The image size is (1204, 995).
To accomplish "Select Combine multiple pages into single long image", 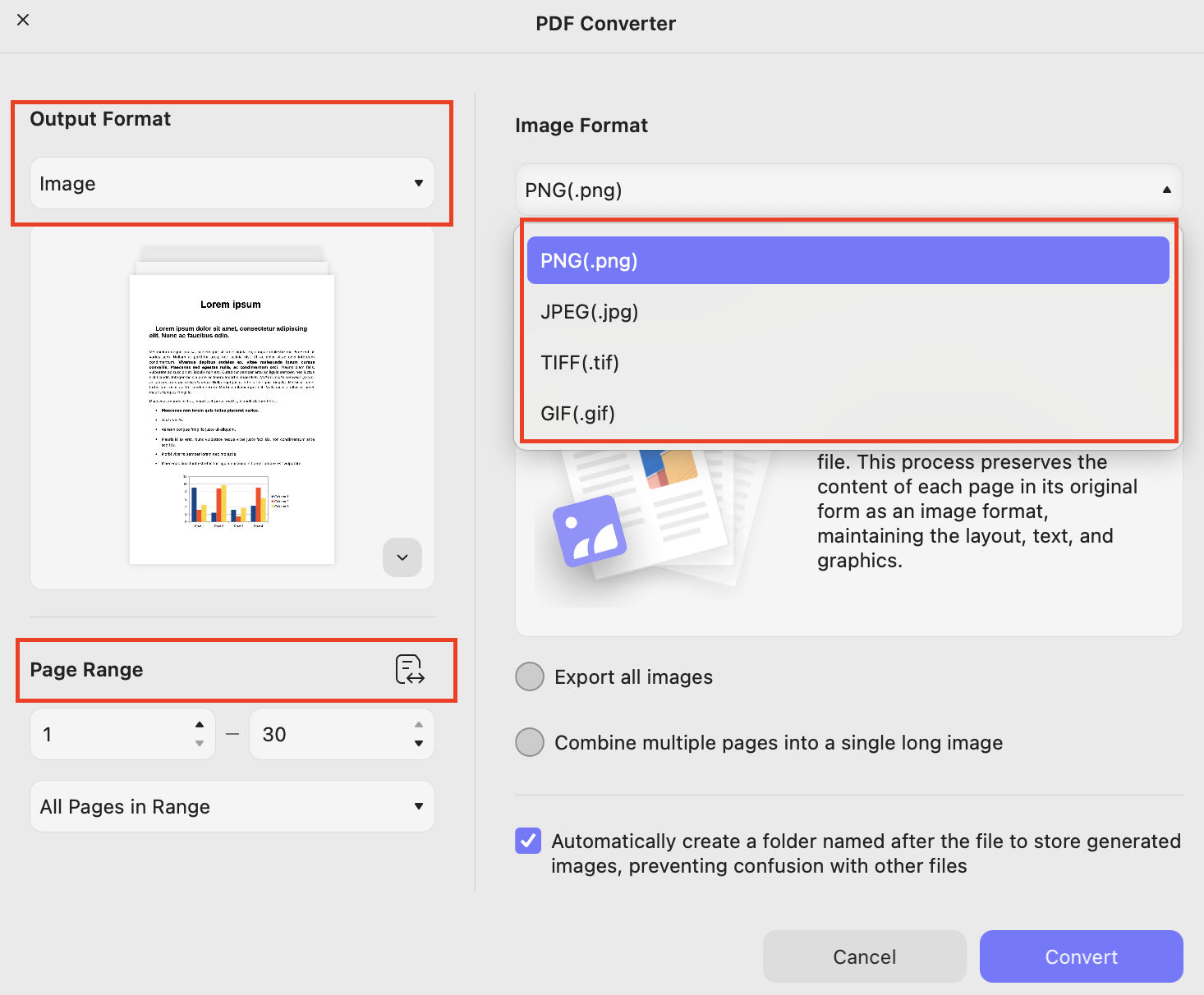I will [x=530, y=742].
